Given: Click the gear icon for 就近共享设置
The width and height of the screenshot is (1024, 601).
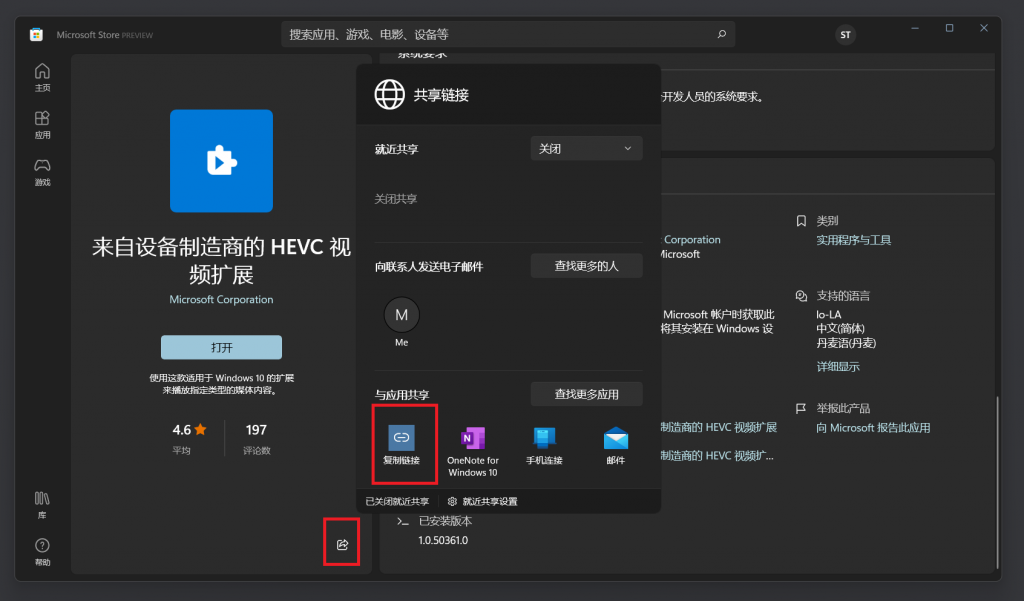Looking at the screenshot, I should [452, 502].
